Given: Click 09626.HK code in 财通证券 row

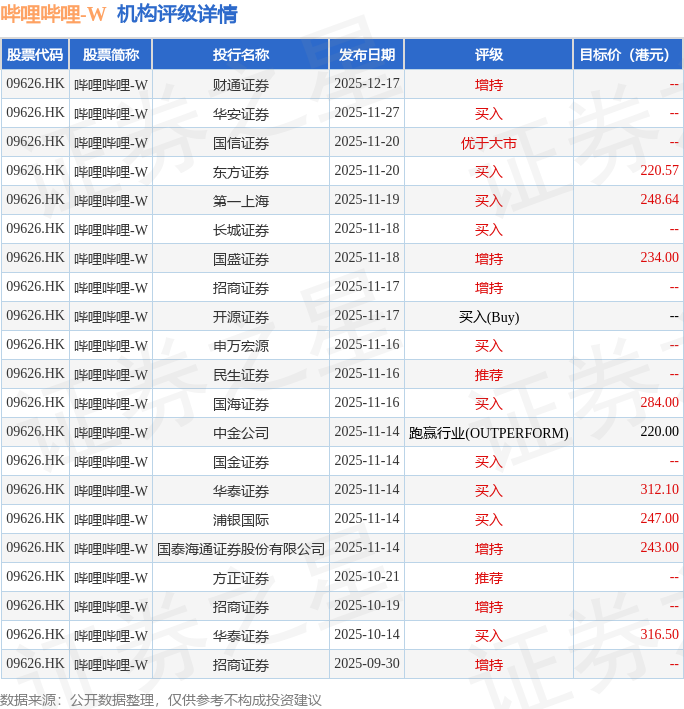Looking at the screenshot, I should tap(35, 84).
